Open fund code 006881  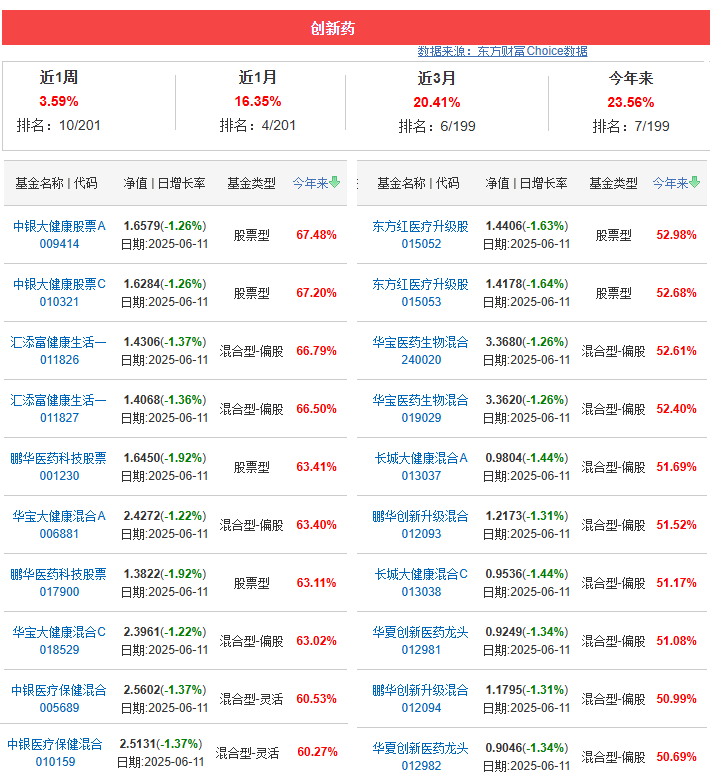click(59, 534)
